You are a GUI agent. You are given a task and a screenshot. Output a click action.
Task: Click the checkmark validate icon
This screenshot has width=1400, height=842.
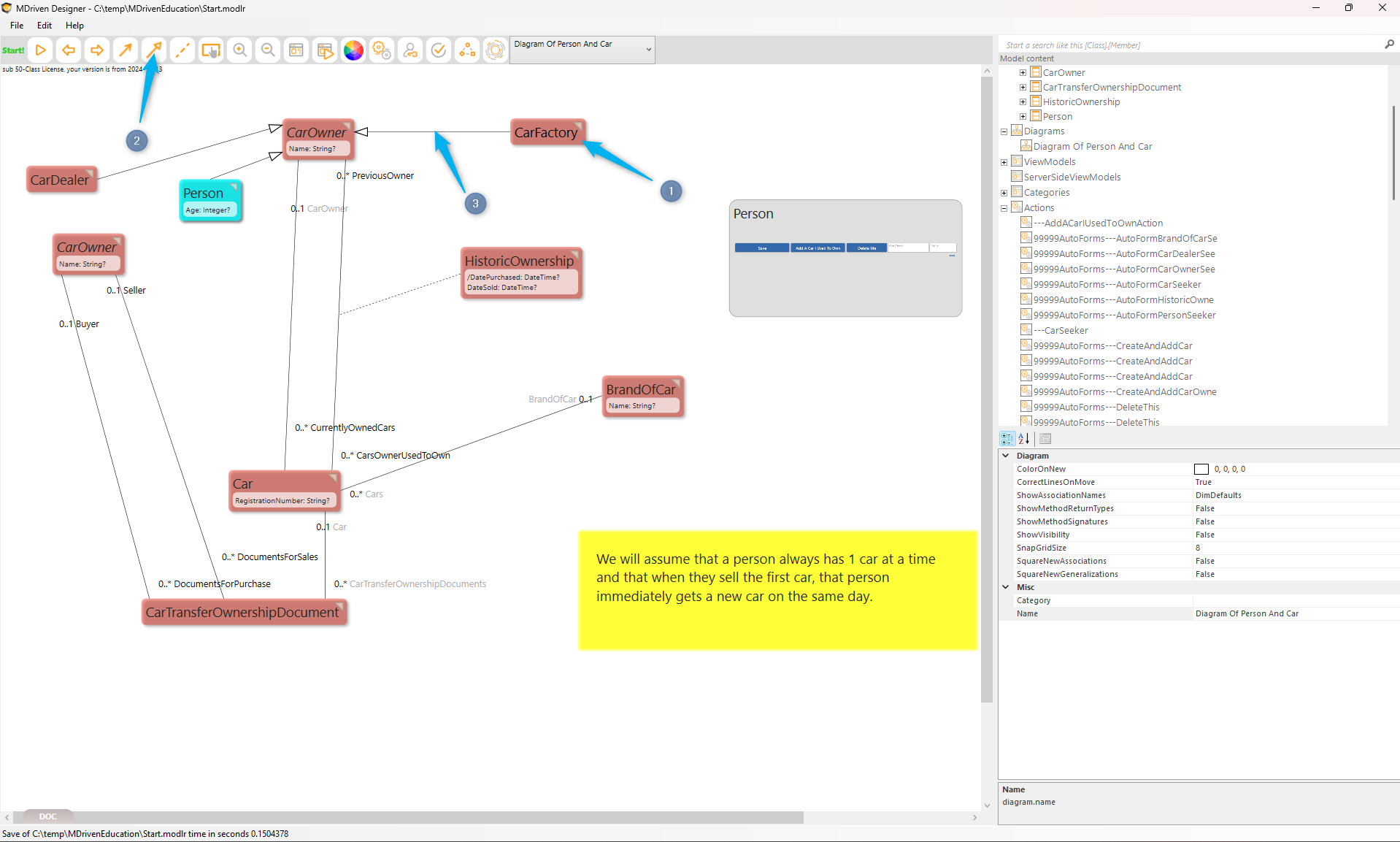click(x=439, y=50)
